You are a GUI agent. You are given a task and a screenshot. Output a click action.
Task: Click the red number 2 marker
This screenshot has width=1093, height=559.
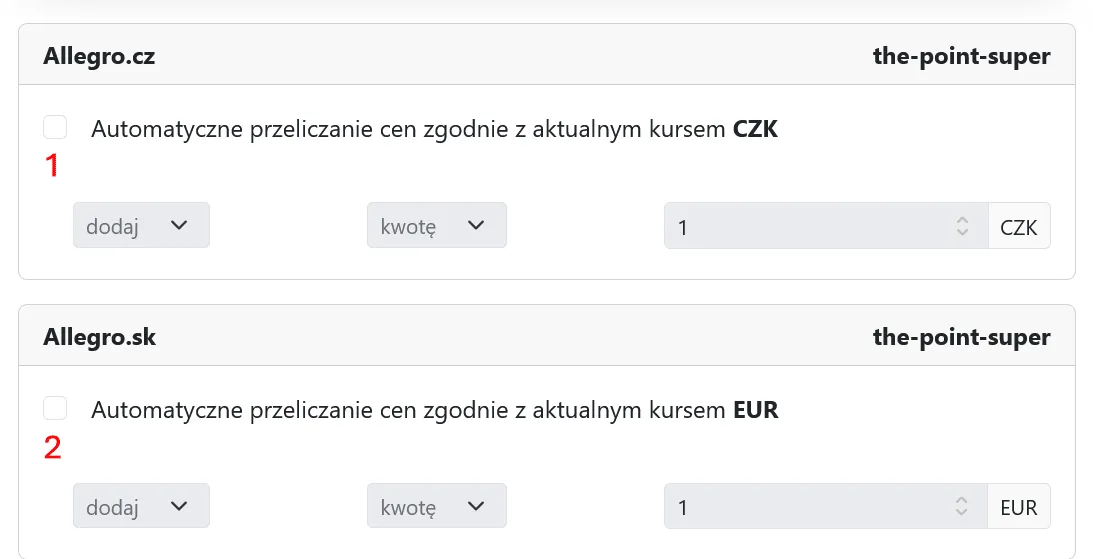(52, 447)
